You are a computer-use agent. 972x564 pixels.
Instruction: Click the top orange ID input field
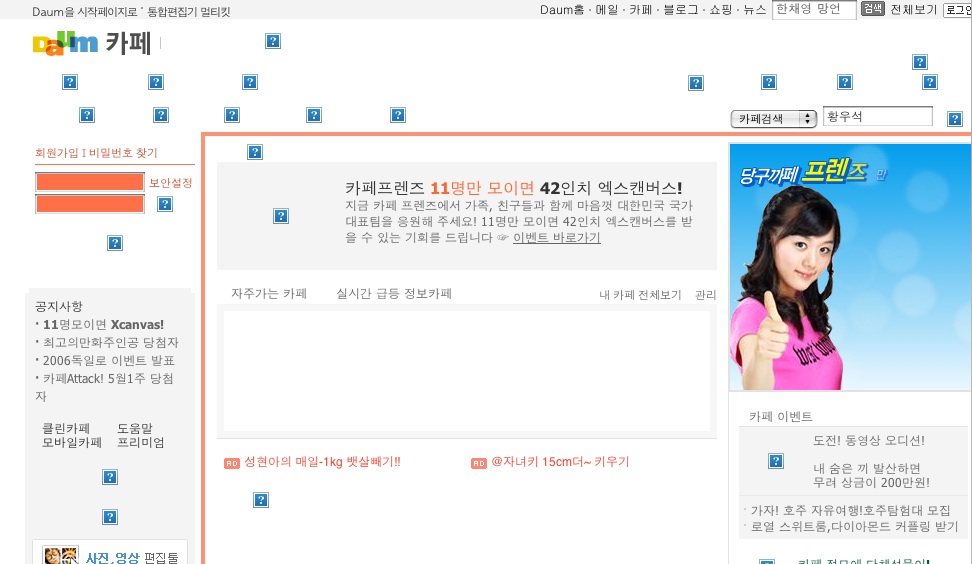tap(90, 182)
